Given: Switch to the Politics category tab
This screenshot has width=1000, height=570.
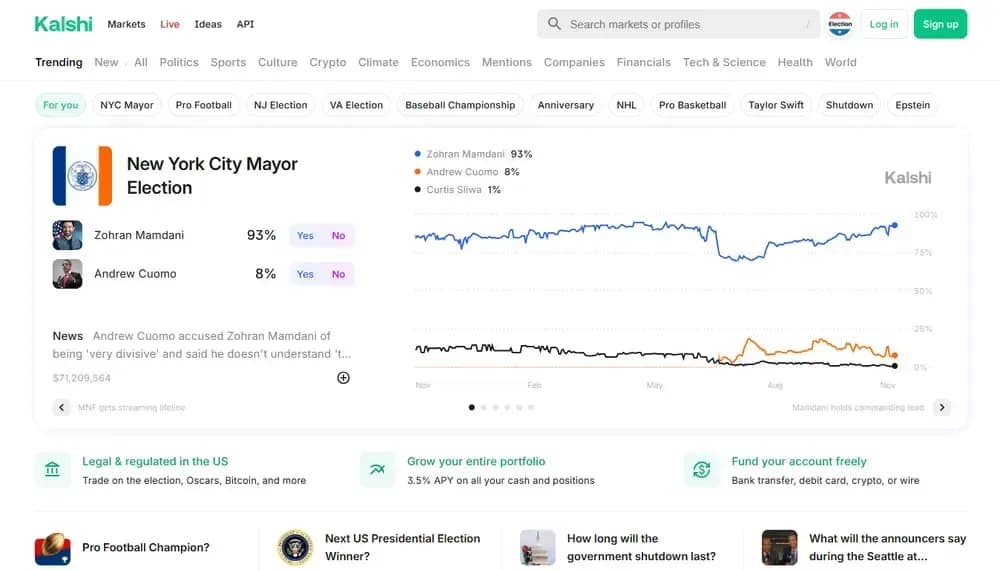Looking at the screenshot, I should coord(179,62).
